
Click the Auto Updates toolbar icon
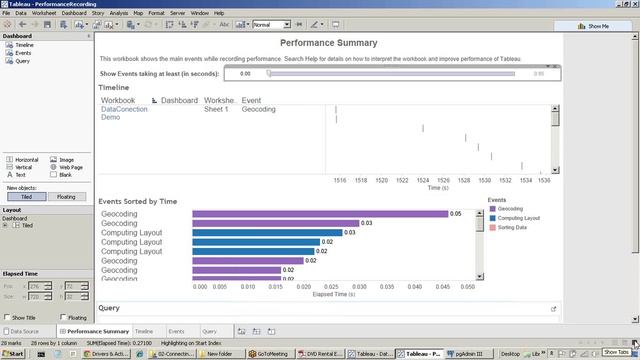coord(130,24)
